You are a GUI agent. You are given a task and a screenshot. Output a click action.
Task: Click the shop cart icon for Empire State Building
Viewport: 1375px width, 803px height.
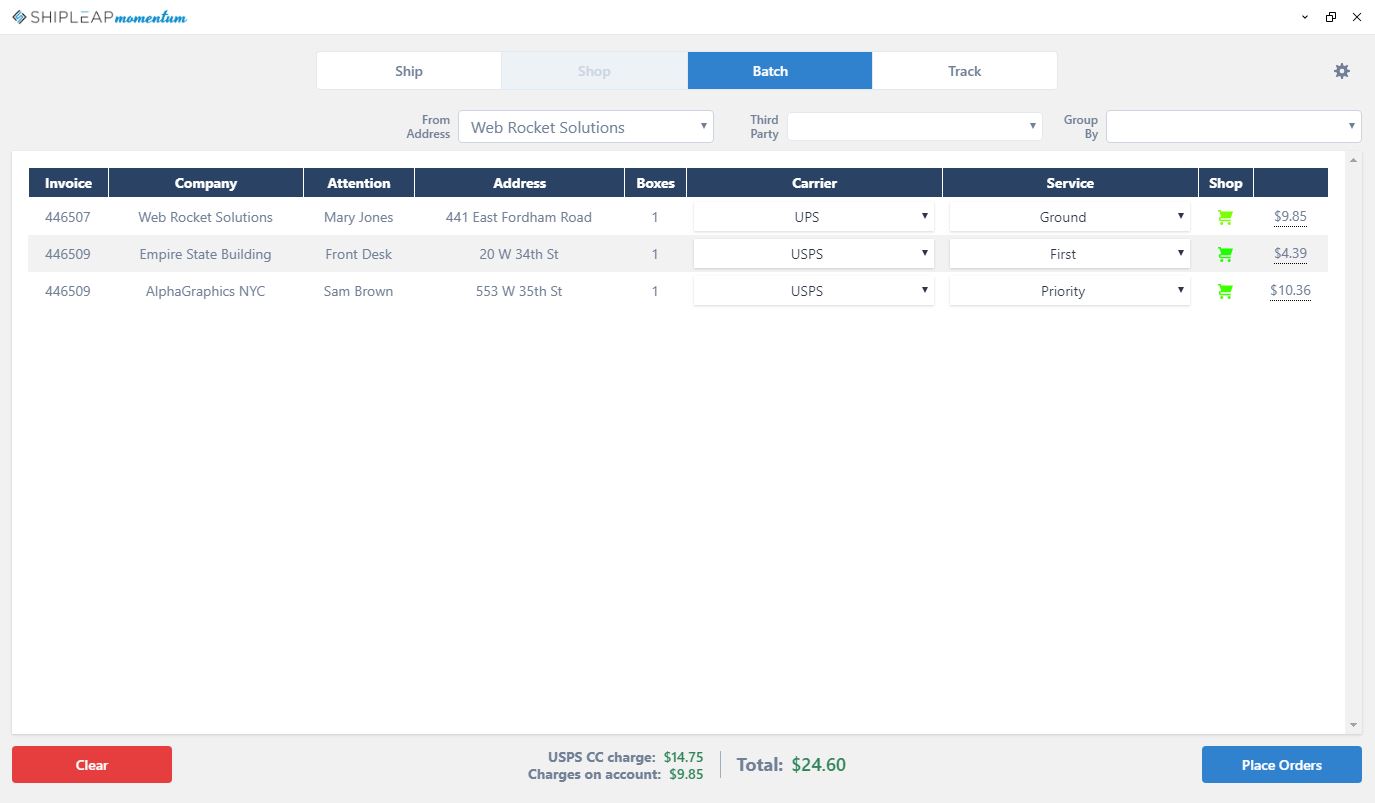[x=1225, y=254]
